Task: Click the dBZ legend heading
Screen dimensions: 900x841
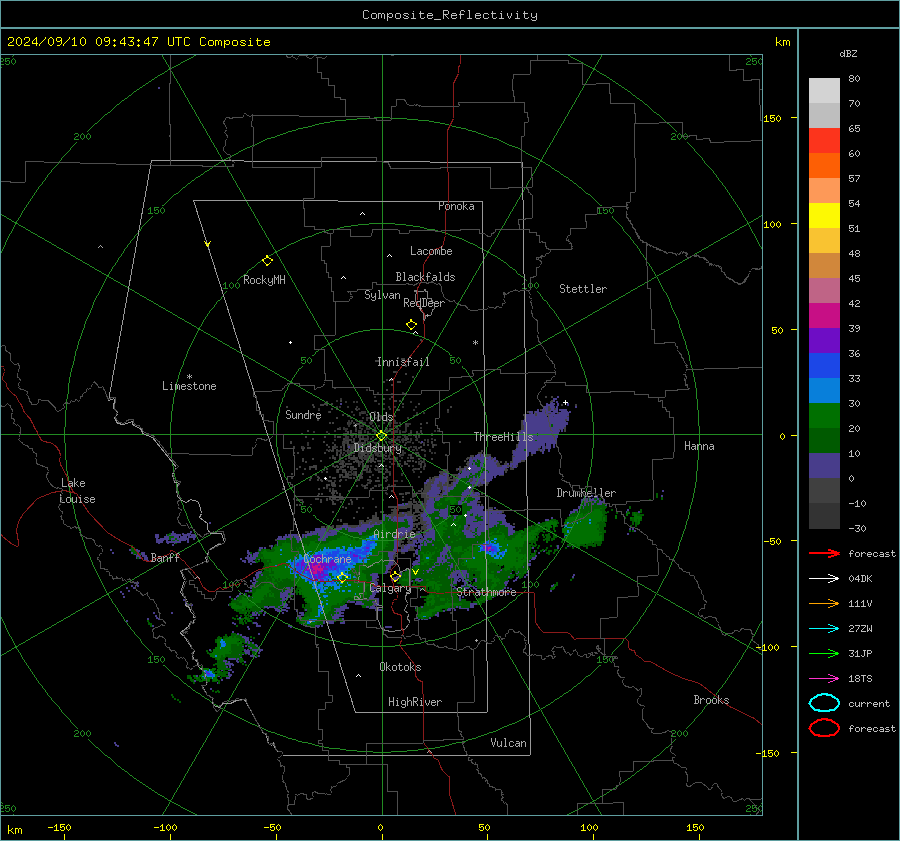Action: (x=848, y=53)
